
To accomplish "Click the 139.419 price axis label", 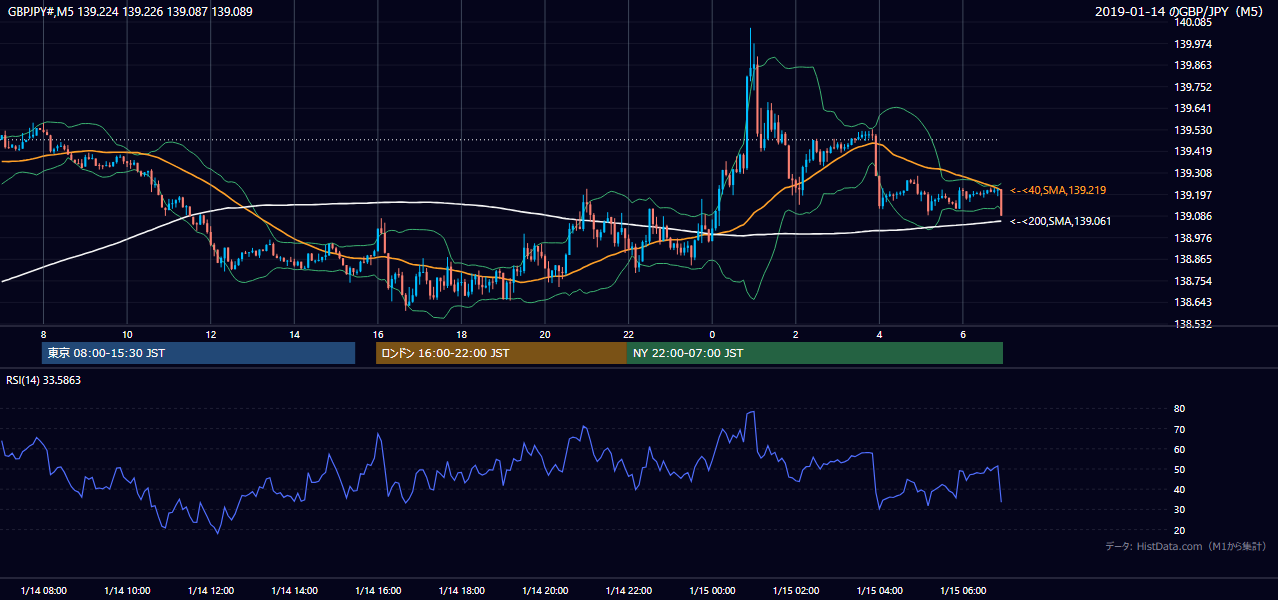I will (x=1194, y=152).
